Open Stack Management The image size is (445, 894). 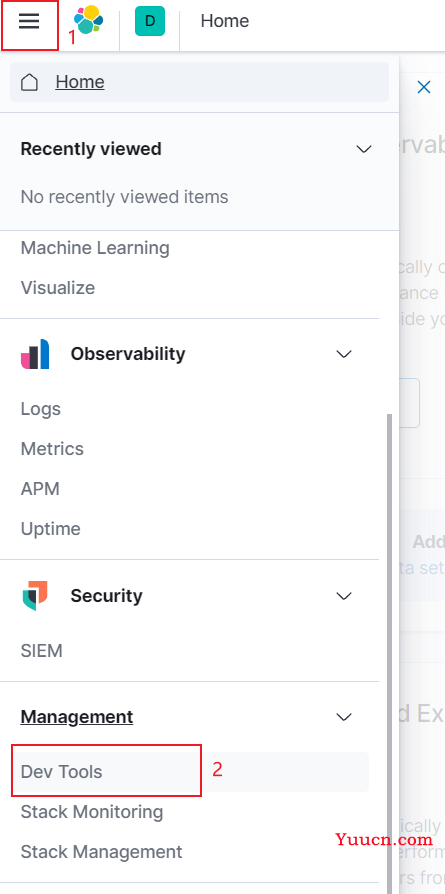pos(102,852)
